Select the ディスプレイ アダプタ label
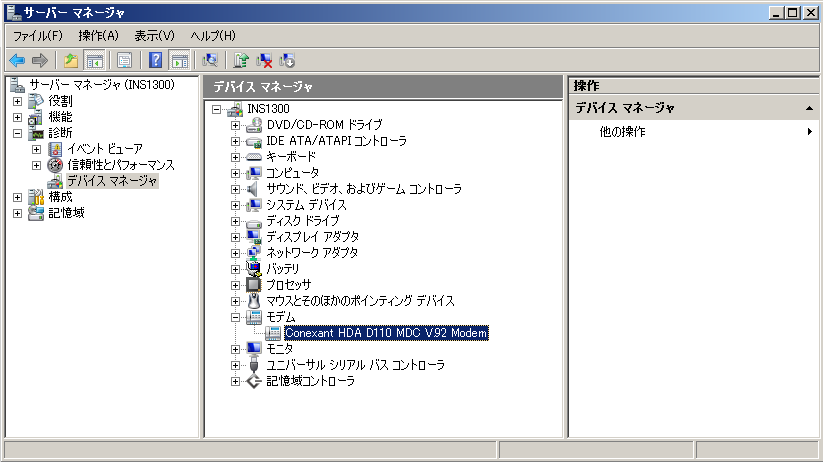 pyautogui.click(x=313, y=237)
